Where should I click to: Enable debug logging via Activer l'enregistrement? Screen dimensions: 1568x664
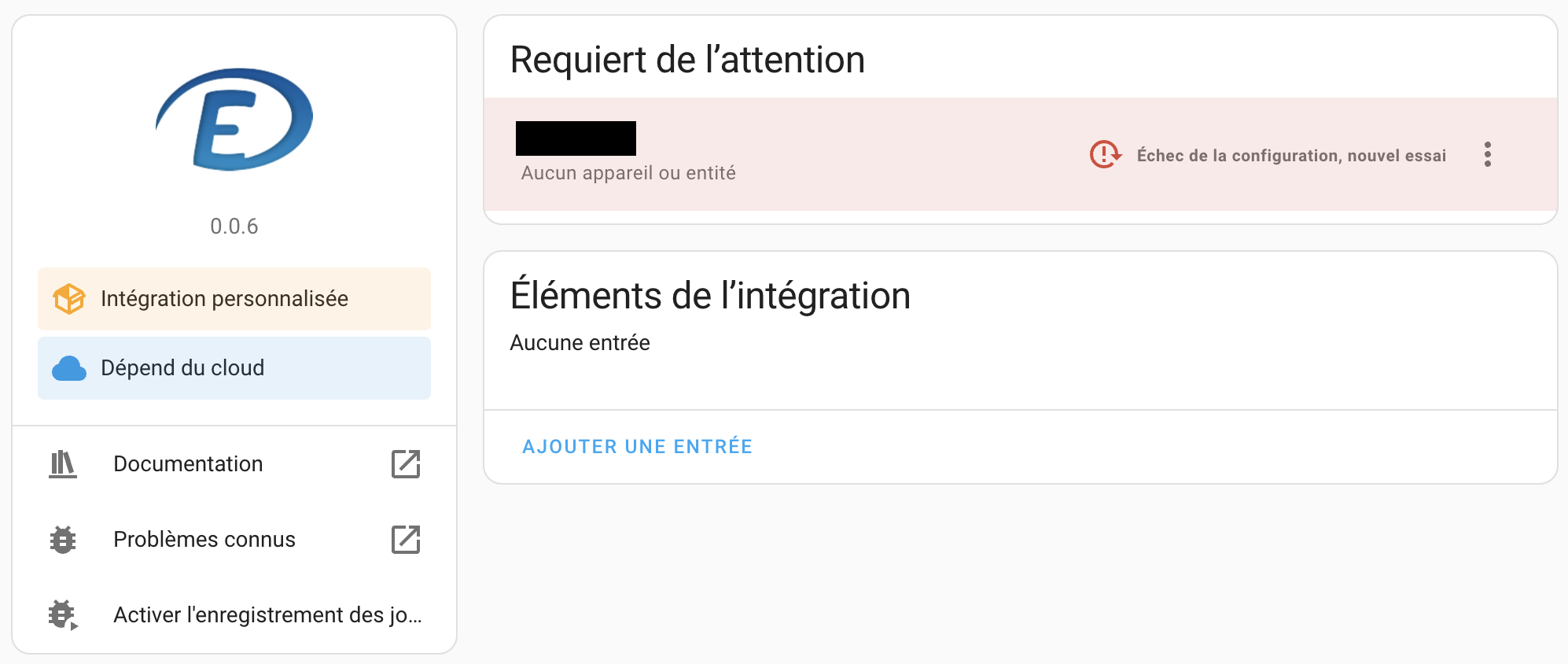tap(267, 615)
